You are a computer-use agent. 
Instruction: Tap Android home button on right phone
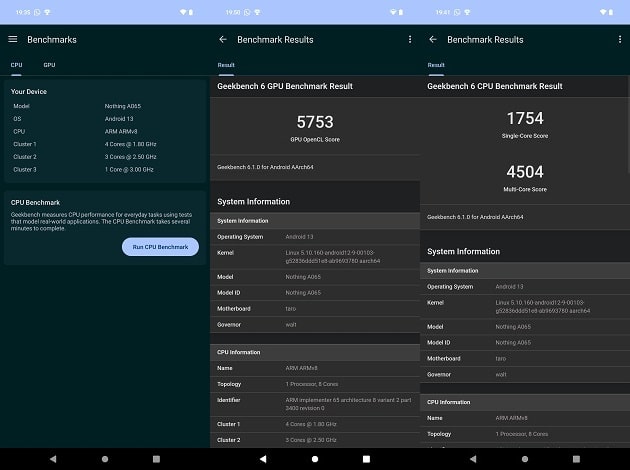click(x=525, y=459)
